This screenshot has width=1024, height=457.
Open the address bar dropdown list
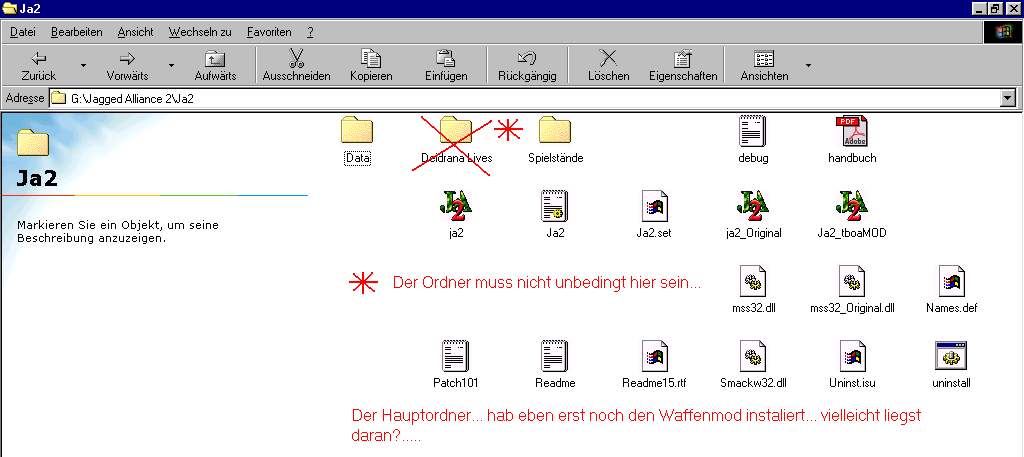[1008, 99]
